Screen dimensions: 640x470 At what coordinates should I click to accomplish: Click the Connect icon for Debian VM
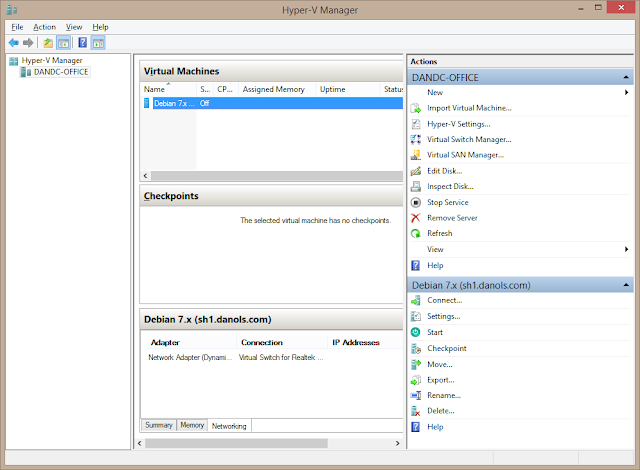tap(416, 301)
